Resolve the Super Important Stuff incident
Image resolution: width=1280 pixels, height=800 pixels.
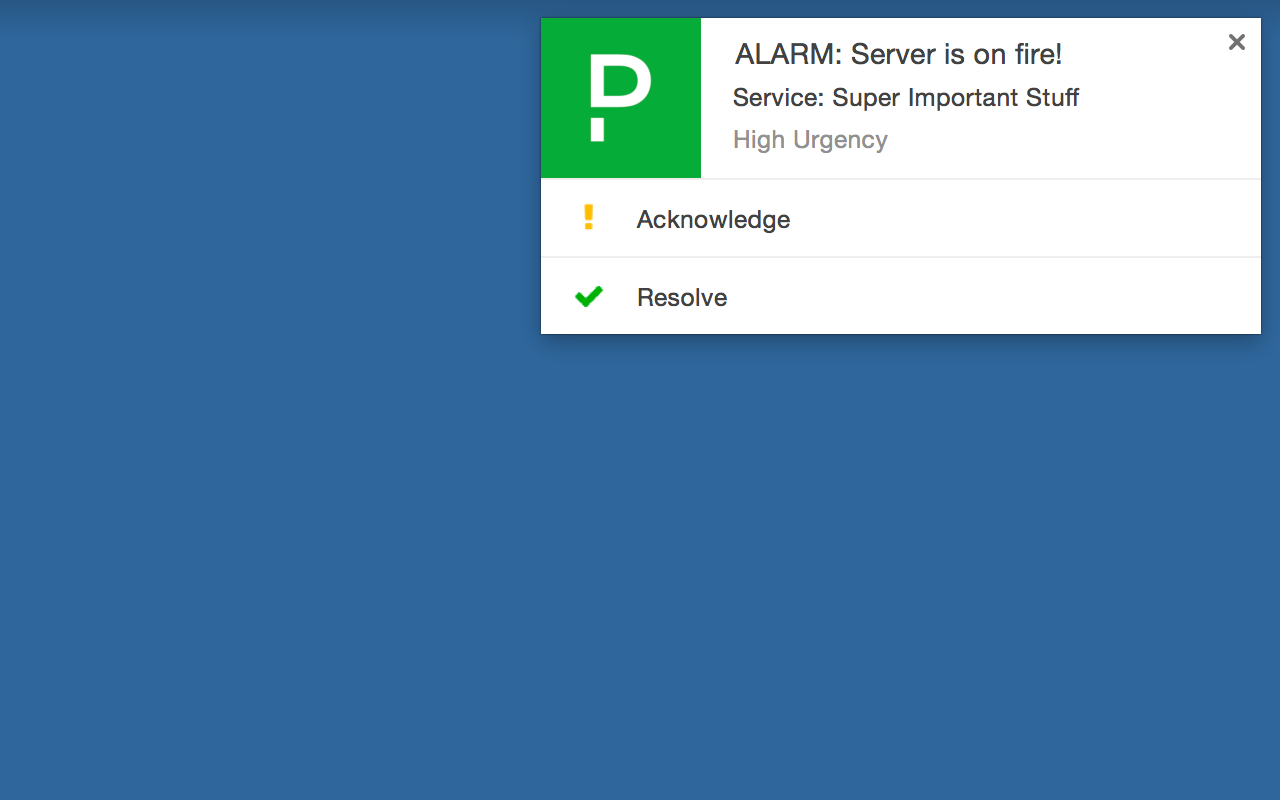[681, 297]
